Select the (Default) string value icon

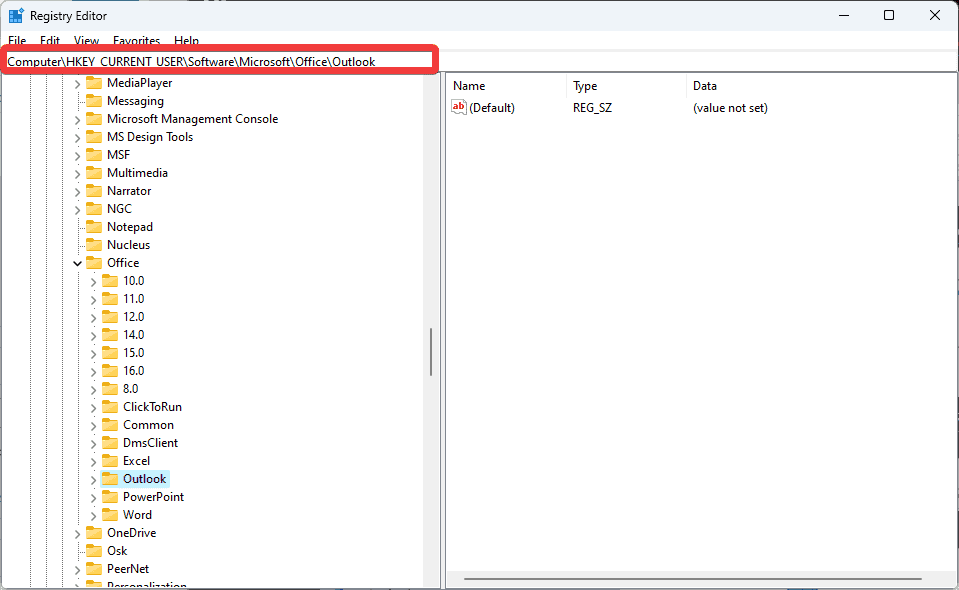pos(459,108)
